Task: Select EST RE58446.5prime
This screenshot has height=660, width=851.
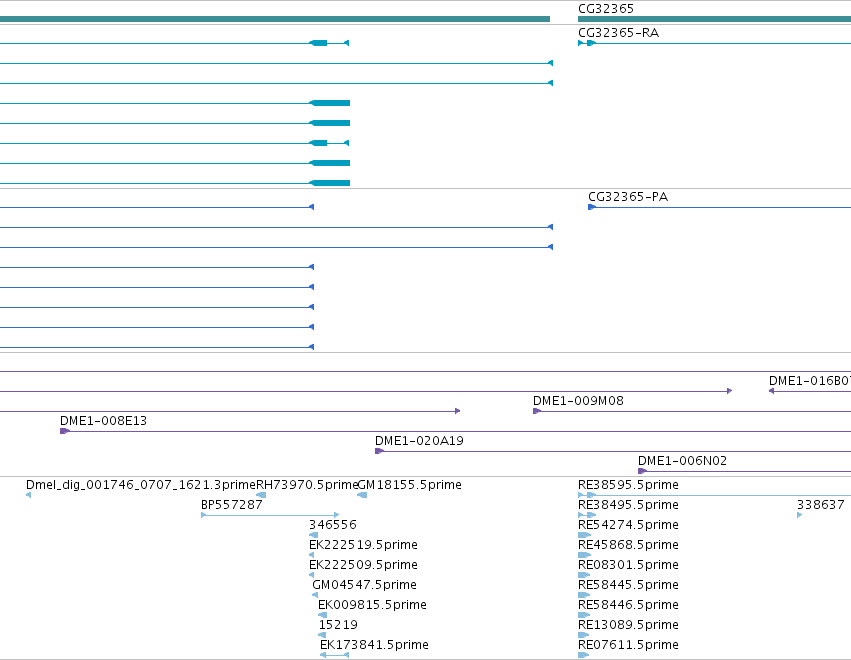Action: (628, 605)
